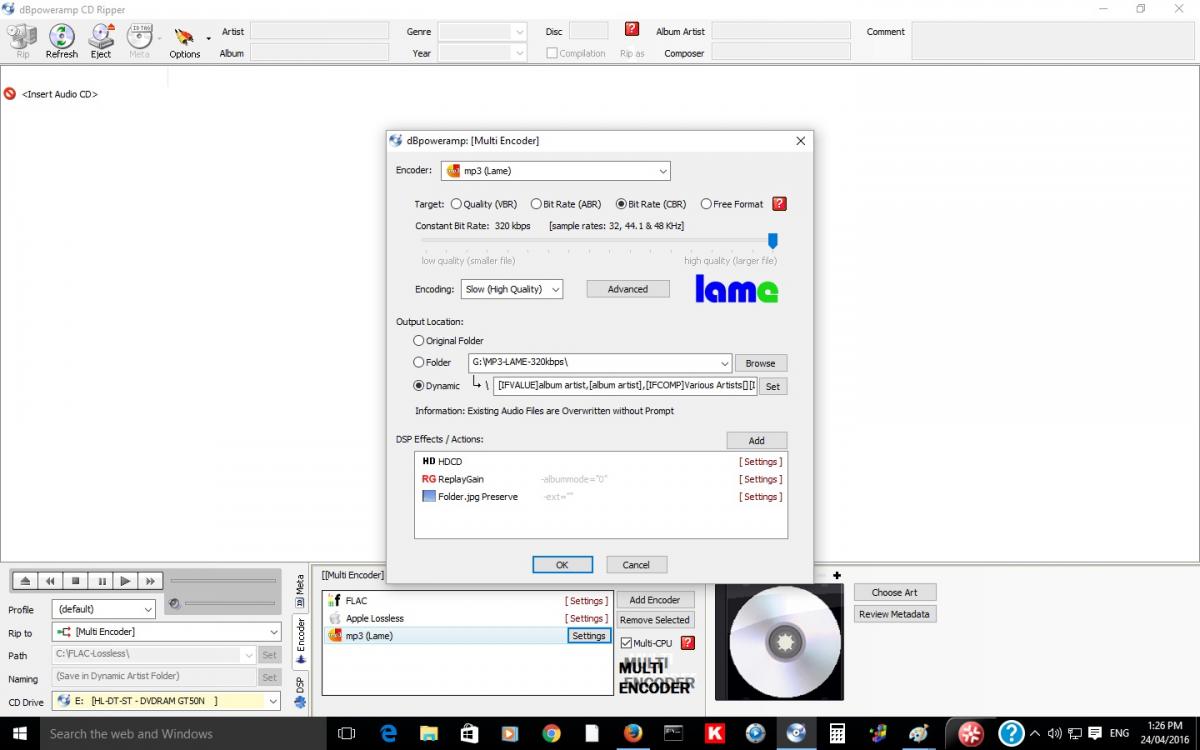
Task: Click the red help icon next to Multi-CPU
Action: coord(687,643)
